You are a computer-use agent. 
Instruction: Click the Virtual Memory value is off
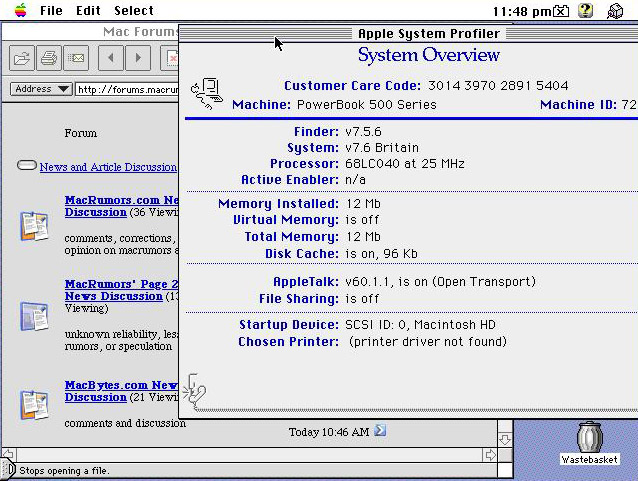point(362,220)
